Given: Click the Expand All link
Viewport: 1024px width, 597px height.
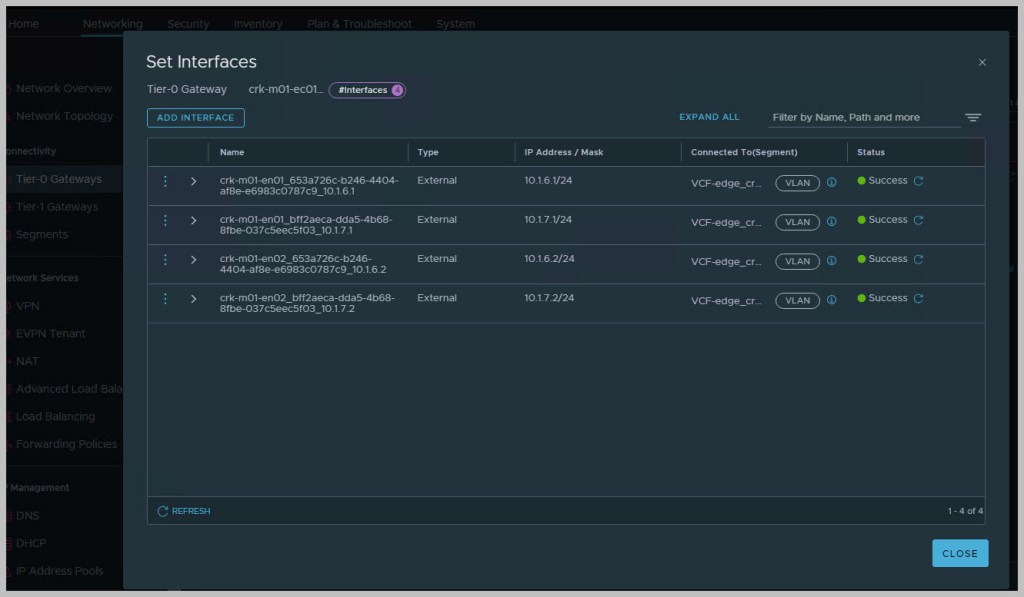Looking at the screenshot, I should (x=709, y=117).
